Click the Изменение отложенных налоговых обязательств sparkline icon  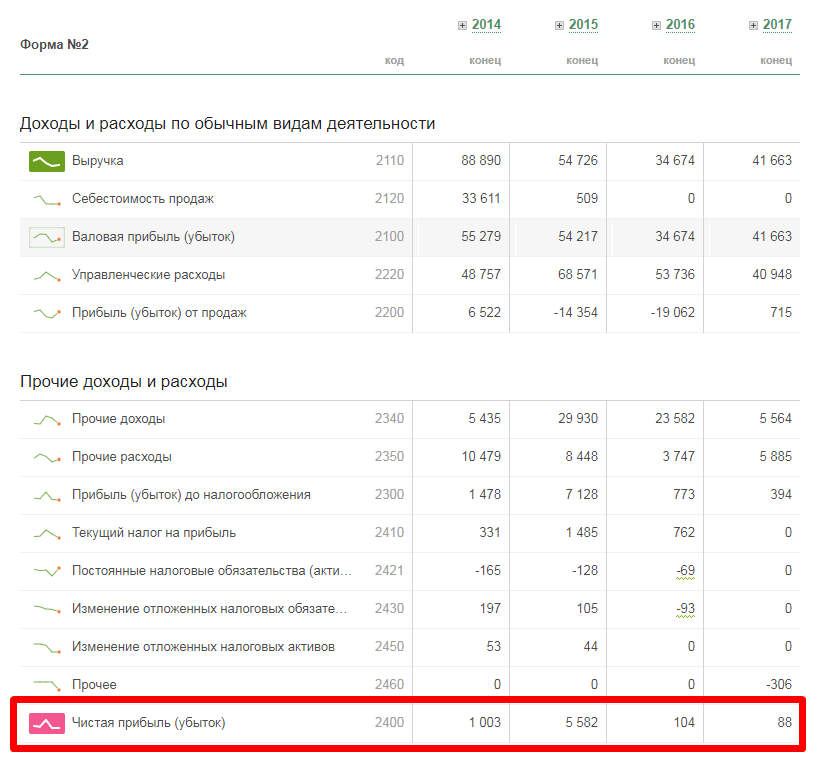click(x=47, y=608)
